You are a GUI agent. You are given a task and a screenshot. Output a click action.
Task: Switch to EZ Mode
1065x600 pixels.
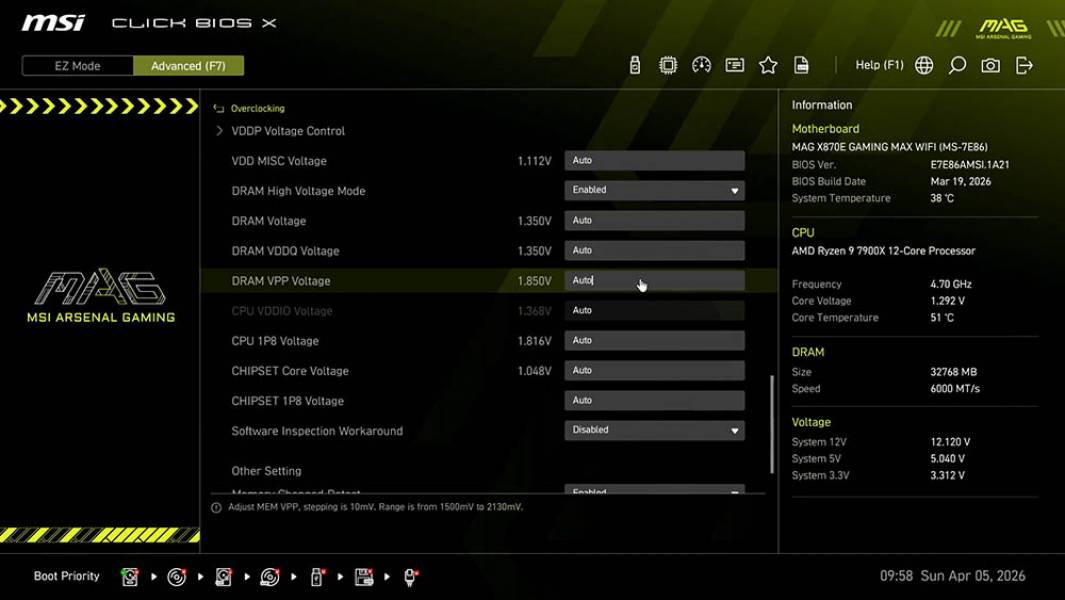(x=77, y=65)
